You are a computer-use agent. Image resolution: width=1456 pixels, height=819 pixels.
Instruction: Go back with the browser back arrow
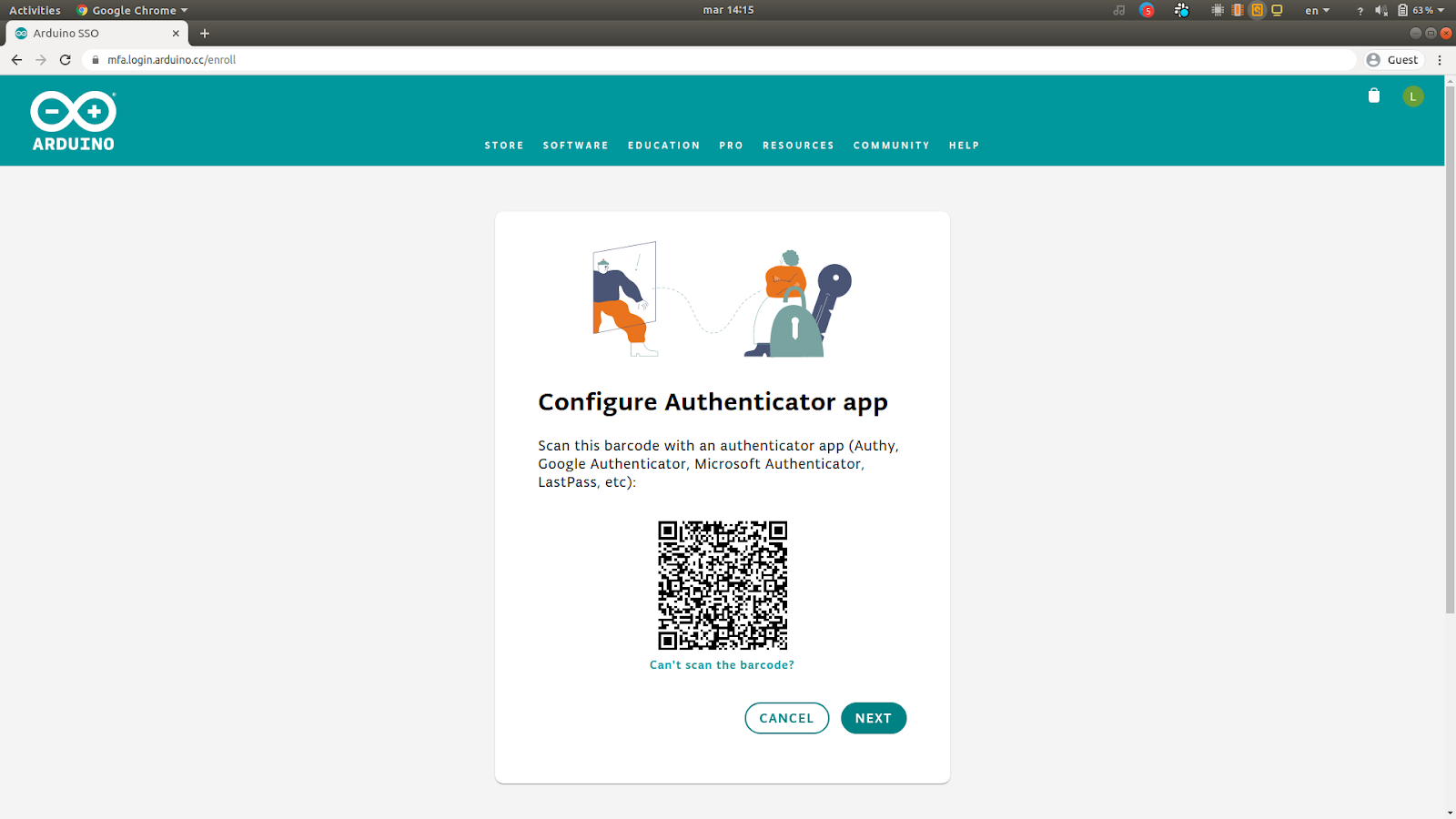[x=16, y=60]
